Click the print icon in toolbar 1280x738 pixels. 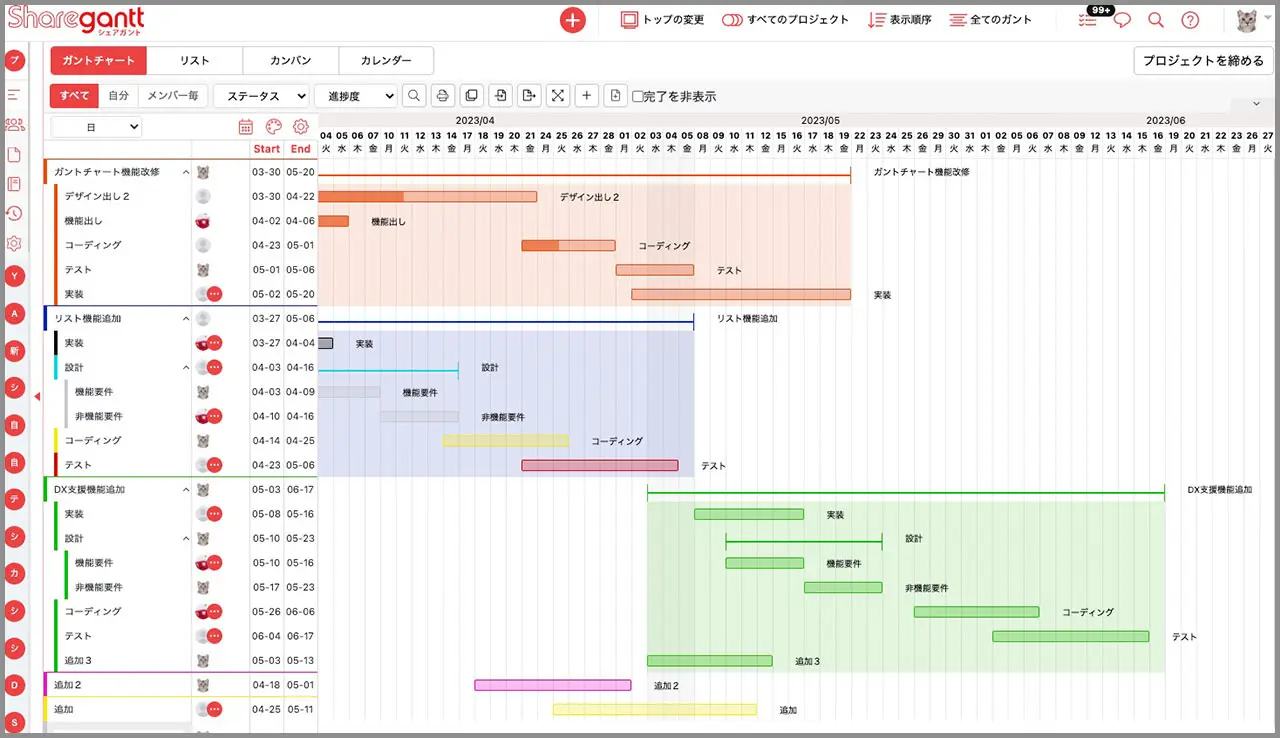click(443, 96)
